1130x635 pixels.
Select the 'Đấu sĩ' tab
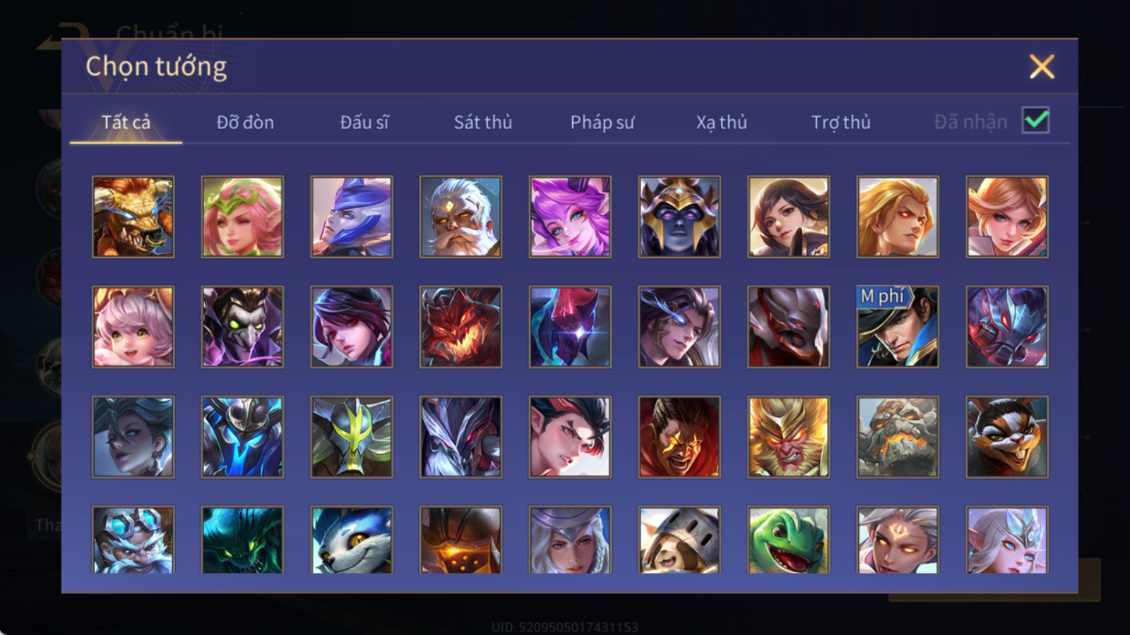point(364,123)
